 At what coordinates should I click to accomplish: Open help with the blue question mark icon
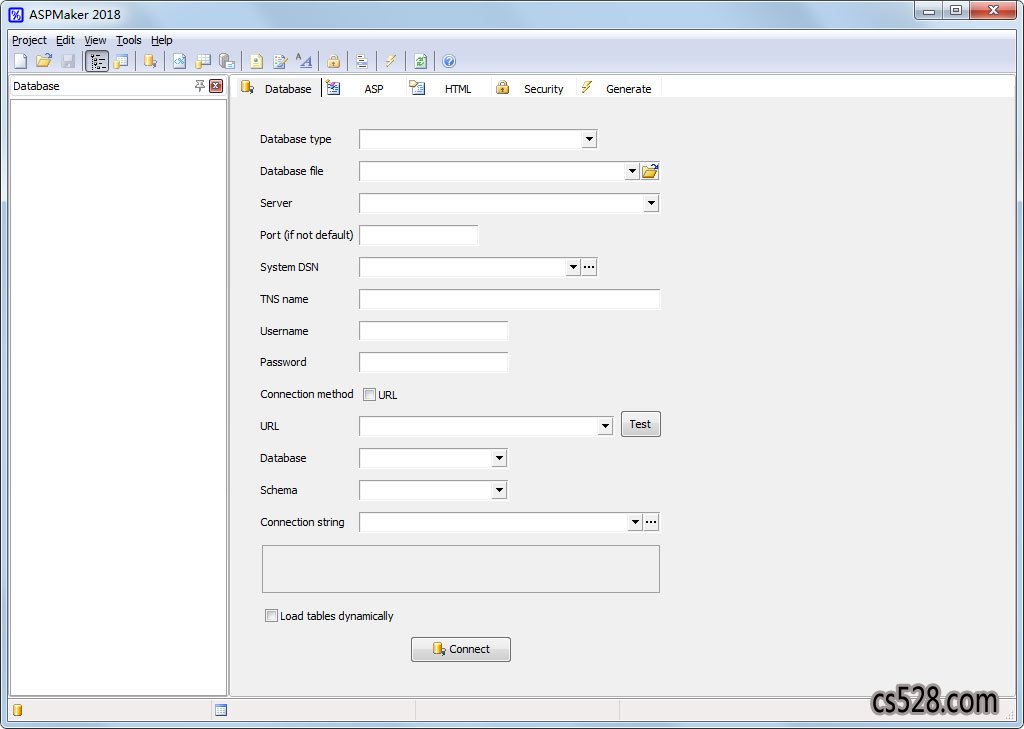(449, 61)
